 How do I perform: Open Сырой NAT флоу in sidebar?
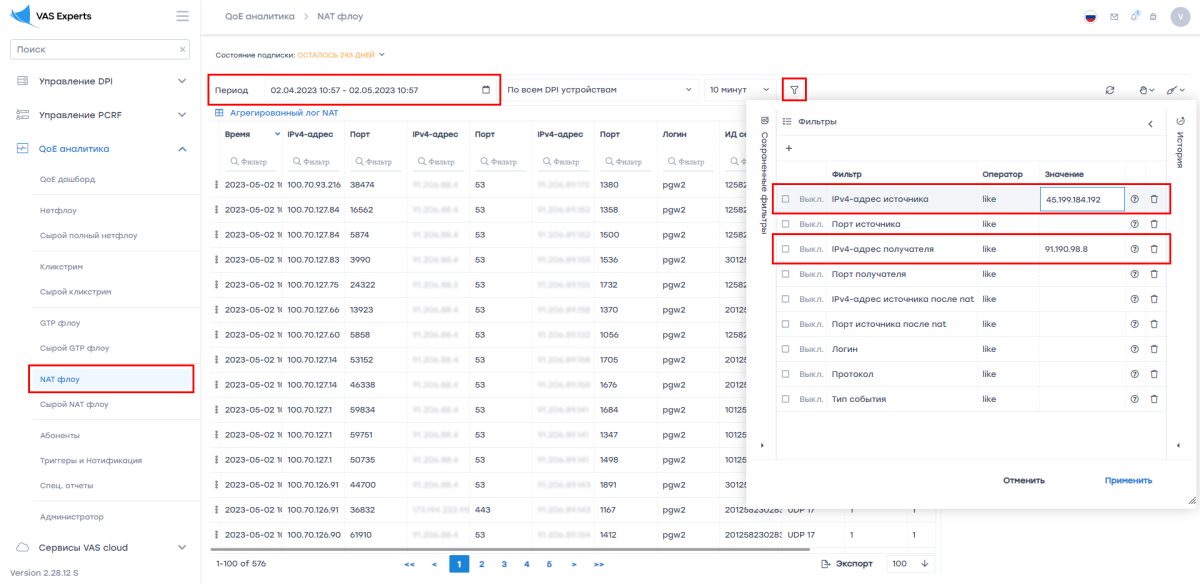tap(74, 405)
